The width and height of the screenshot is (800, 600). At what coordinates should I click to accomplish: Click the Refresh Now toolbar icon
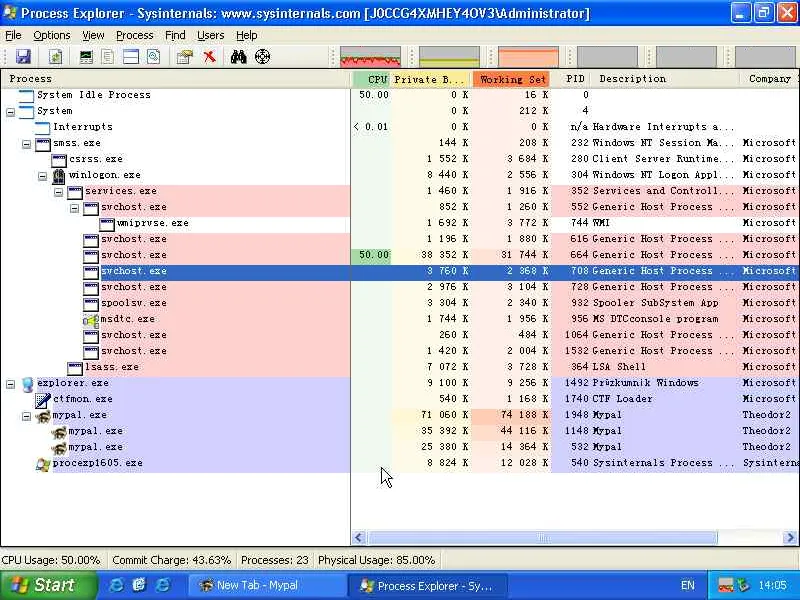55,57
